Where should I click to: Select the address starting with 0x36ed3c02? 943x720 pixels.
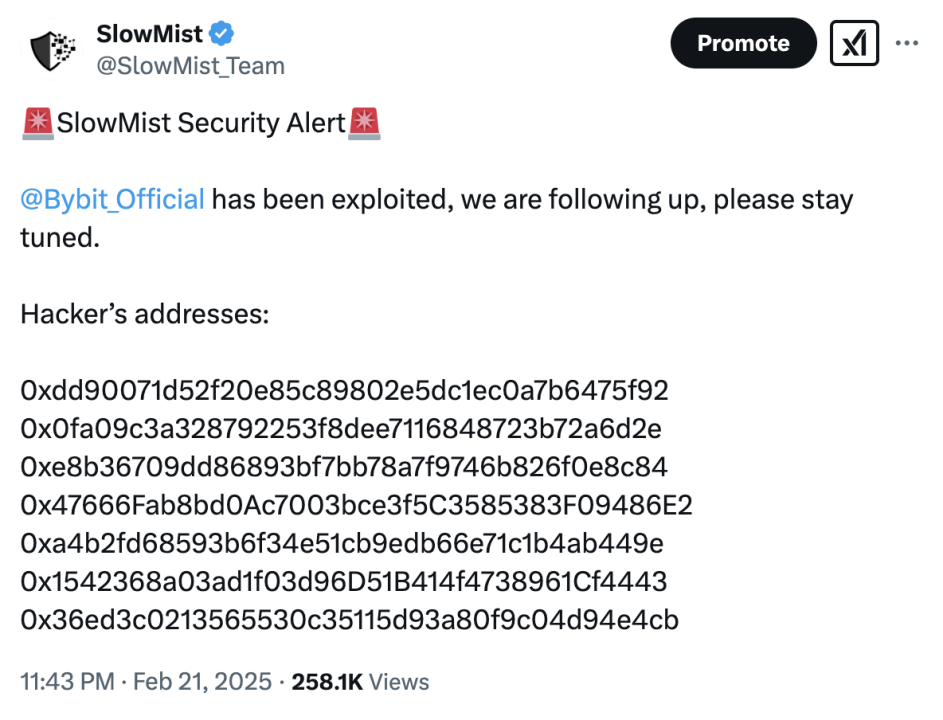(349, 620)
